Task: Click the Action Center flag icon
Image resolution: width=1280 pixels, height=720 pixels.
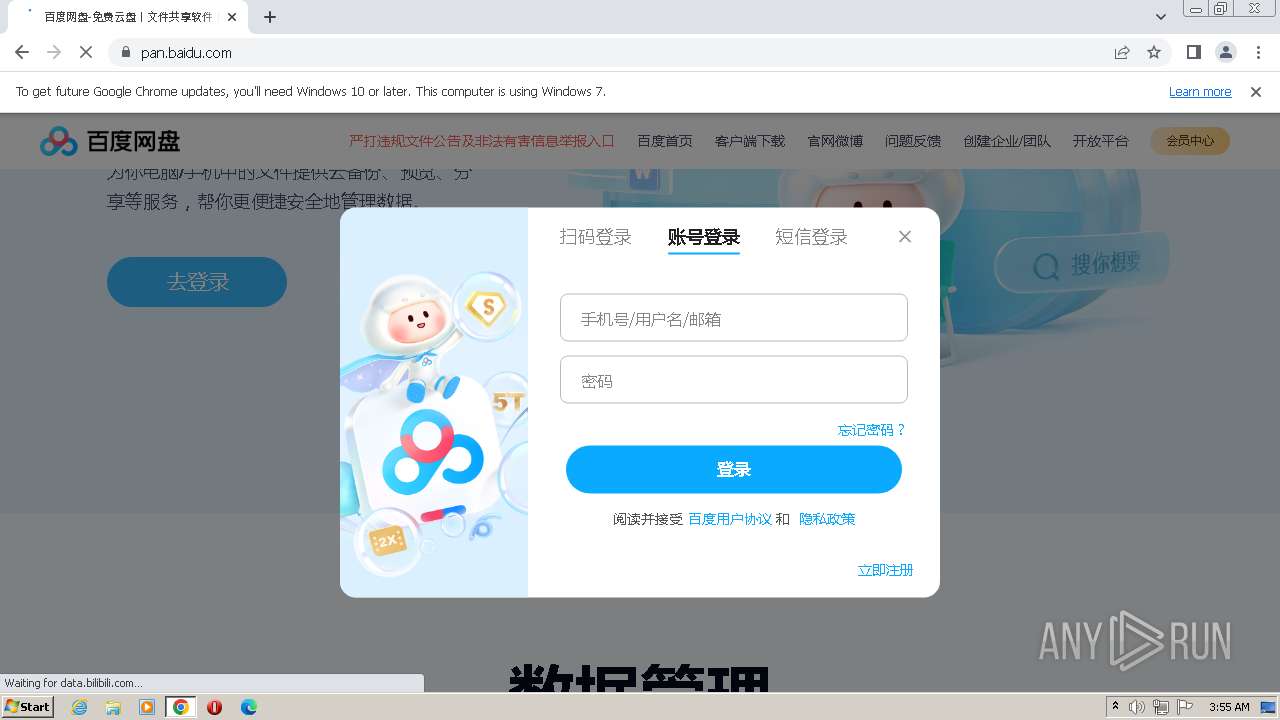Action: pos(1185,707)
